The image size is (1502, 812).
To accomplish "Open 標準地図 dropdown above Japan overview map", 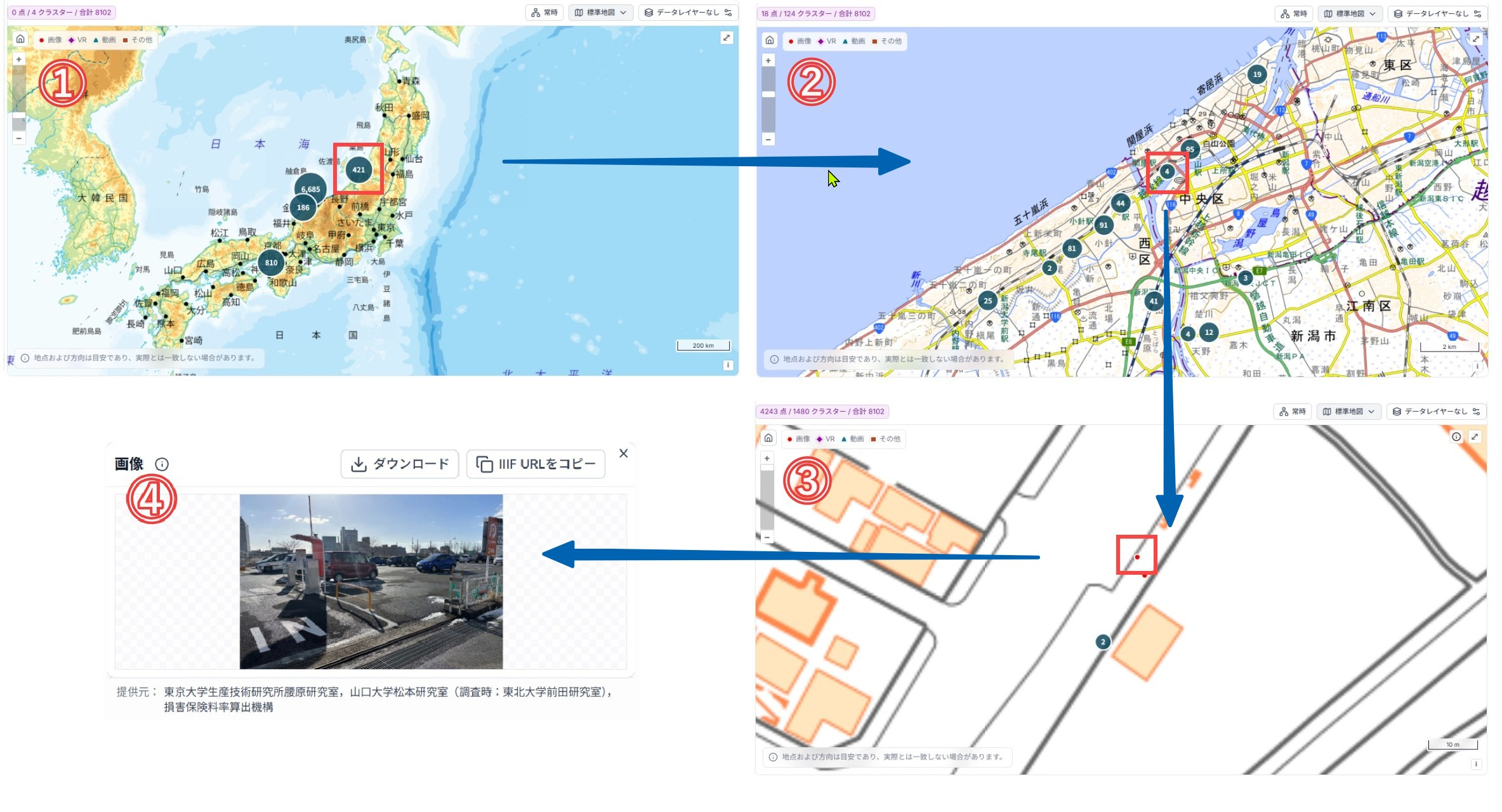I will tap(600, 13).
